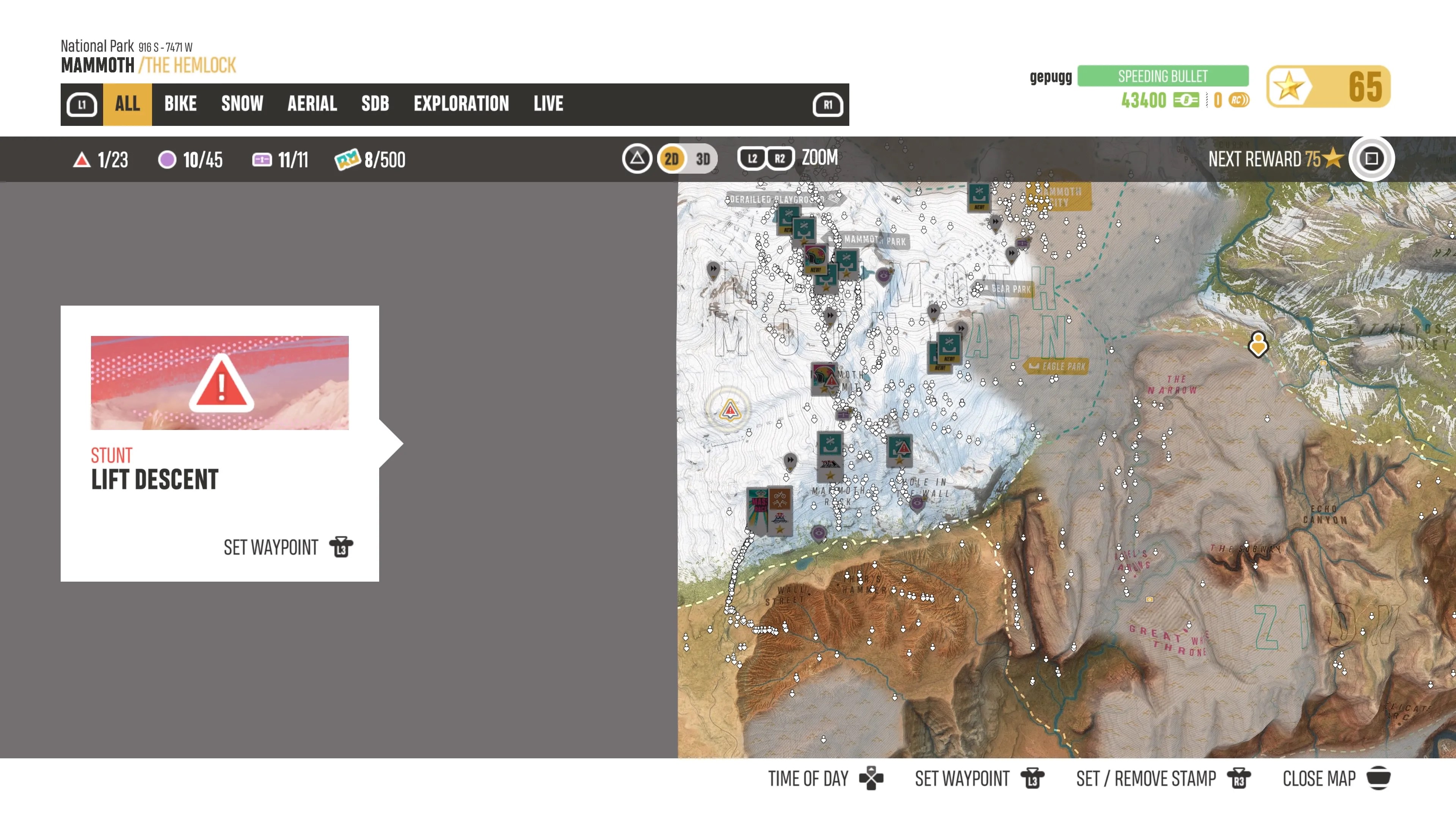The height and width of the screenshot is (819, 1456).
Task: Click the purple landmarks counter circle
Action: coord(167,160)
